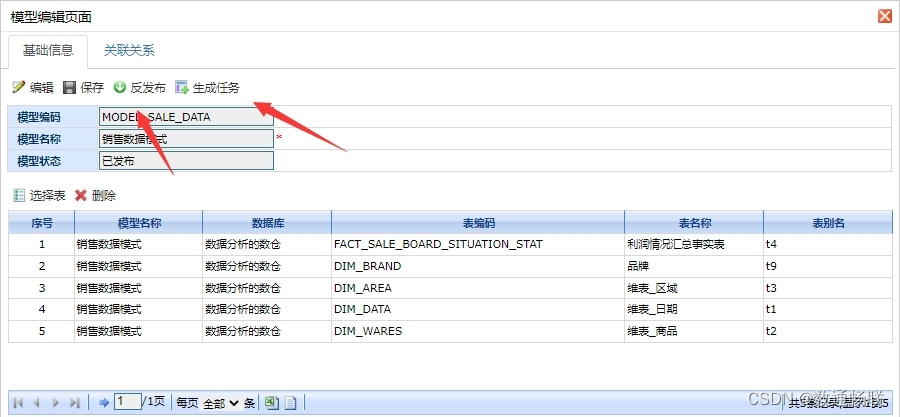900x417 pixels.
Task: Go to next page in pager
Action: (x=56, y=403)
